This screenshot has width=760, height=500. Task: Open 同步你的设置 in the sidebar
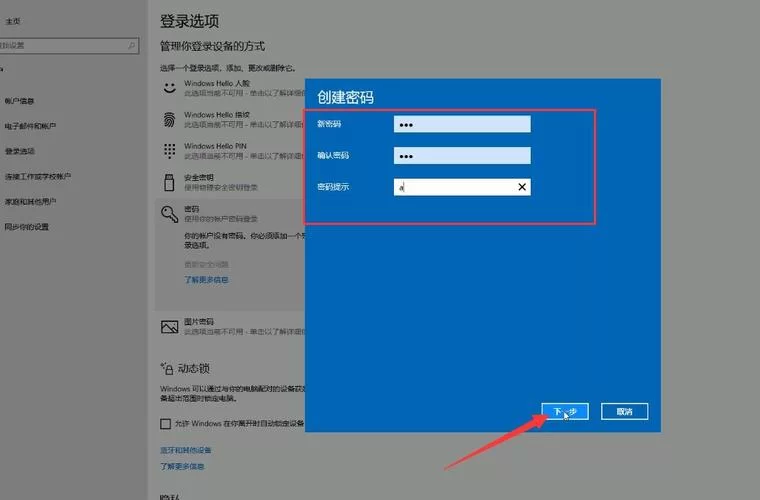tap(27, 227)
